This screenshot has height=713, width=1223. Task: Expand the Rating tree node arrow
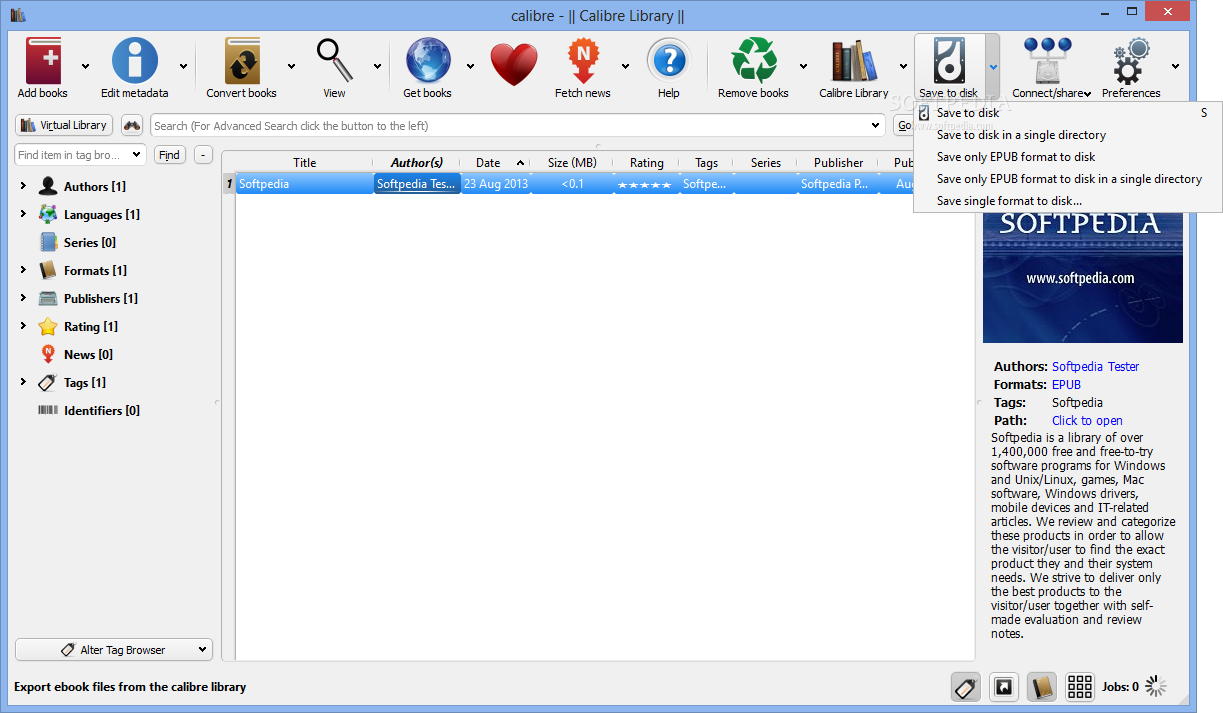(x=23, y=326)
